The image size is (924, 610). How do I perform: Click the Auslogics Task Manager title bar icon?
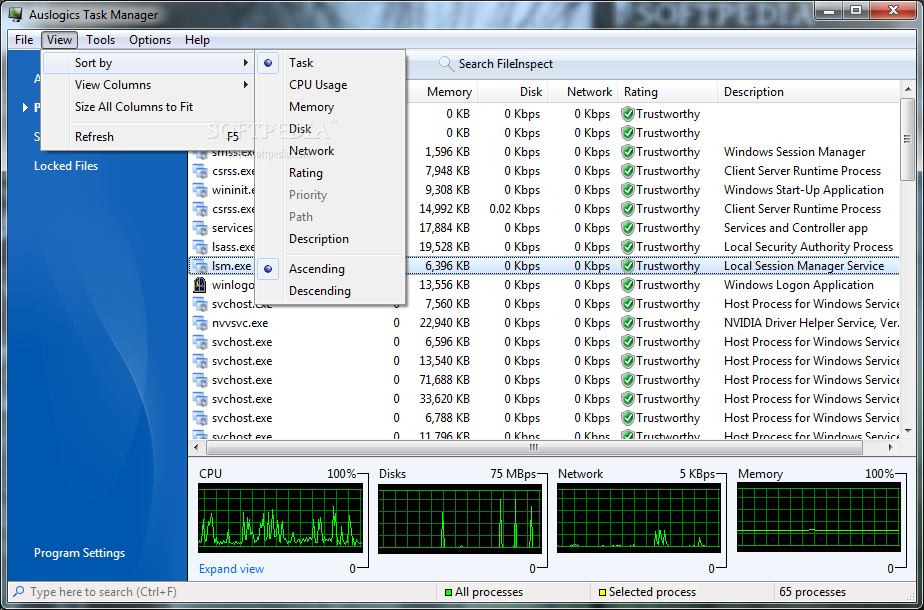pyautogui.click(x=16, y=13)
